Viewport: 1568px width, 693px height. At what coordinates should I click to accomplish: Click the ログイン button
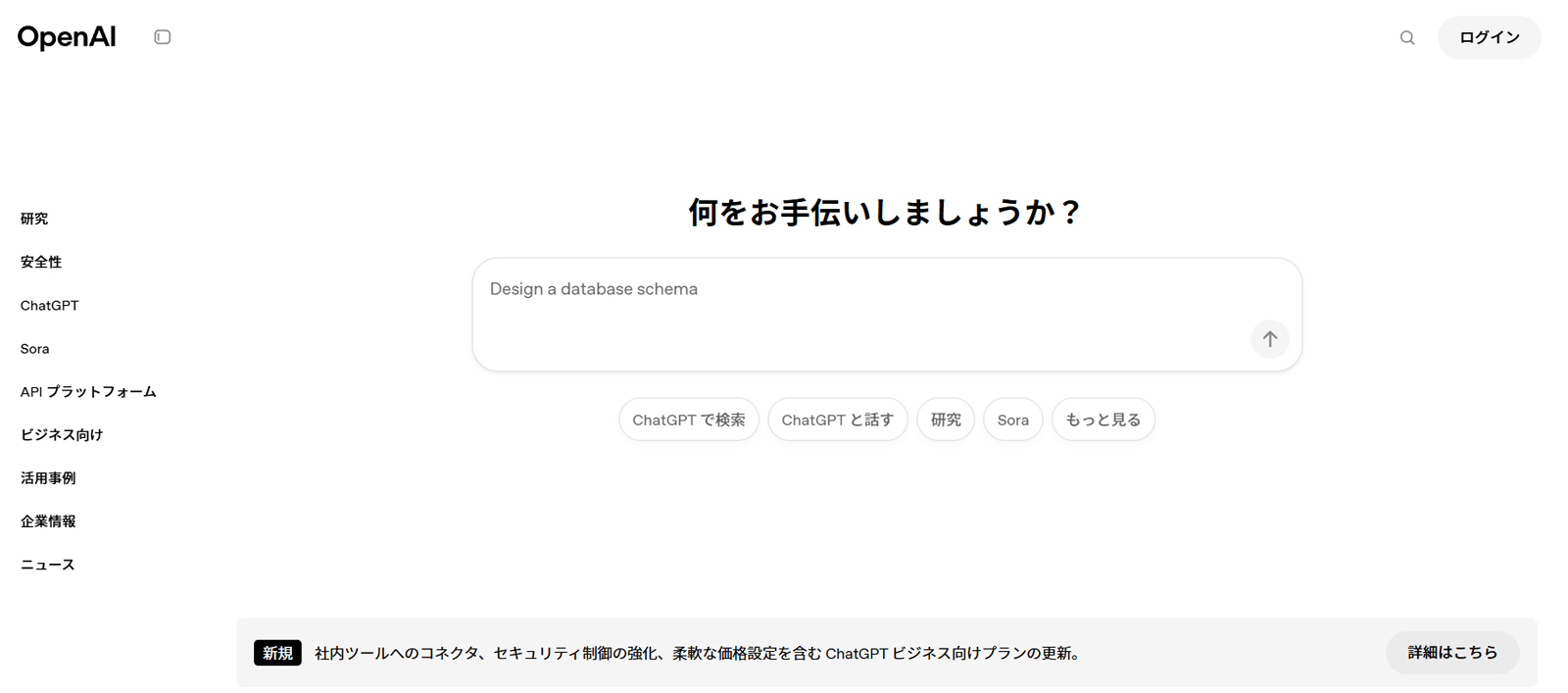(x=1489, y=37)
